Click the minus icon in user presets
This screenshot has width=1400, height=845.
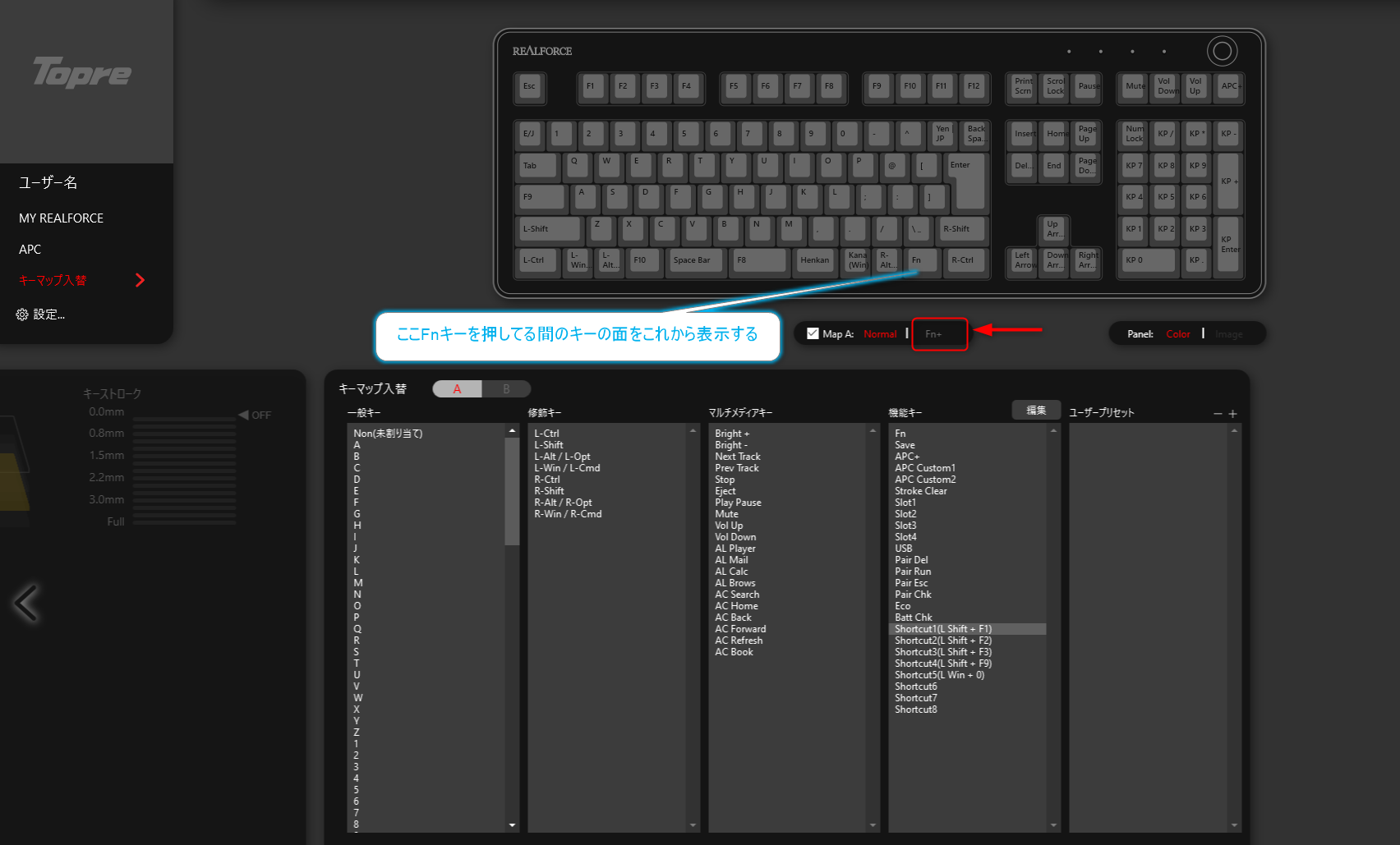tap(1218, 414)
